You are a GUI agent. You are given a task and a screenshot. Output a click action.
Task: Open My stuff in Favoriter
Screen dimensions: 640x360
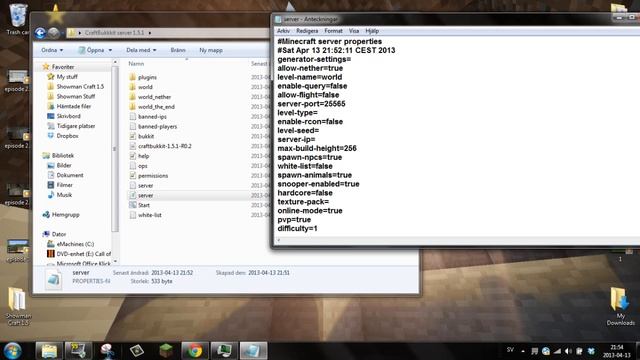(67, 77)
